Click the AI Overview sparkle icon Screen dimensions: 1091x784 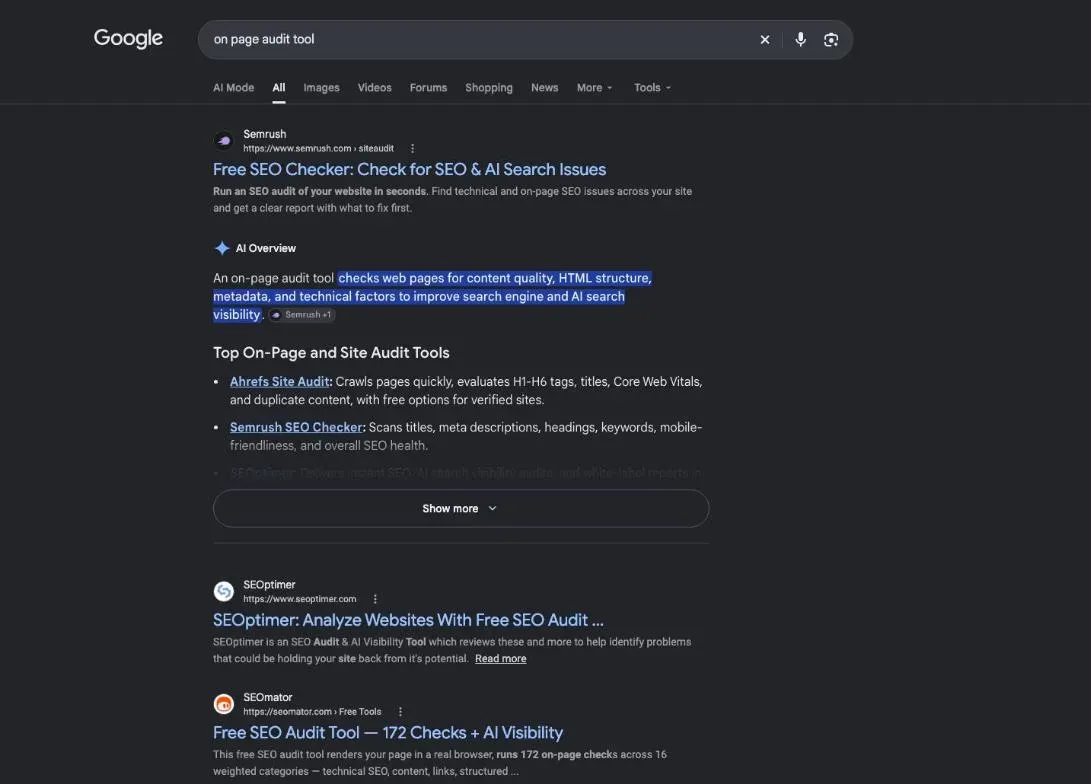[222, 248]
